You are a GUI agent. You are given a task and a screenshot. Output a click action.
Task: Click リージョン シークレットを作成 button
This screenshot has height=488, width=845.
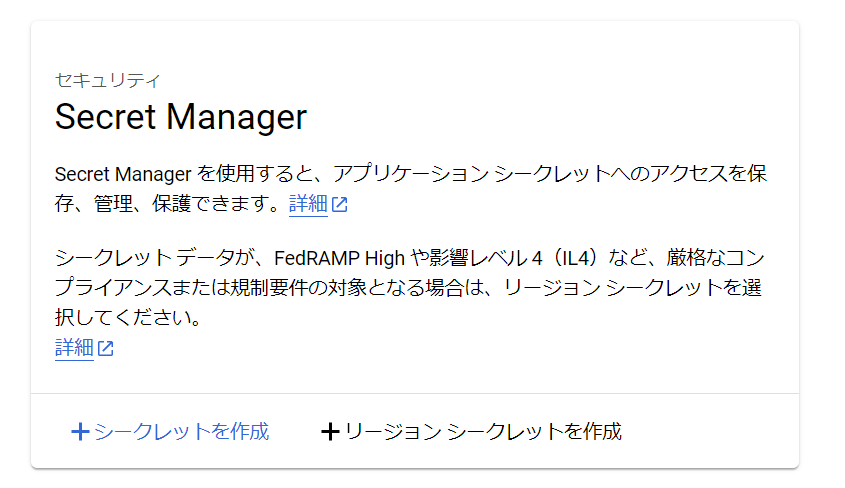(472, 431)
